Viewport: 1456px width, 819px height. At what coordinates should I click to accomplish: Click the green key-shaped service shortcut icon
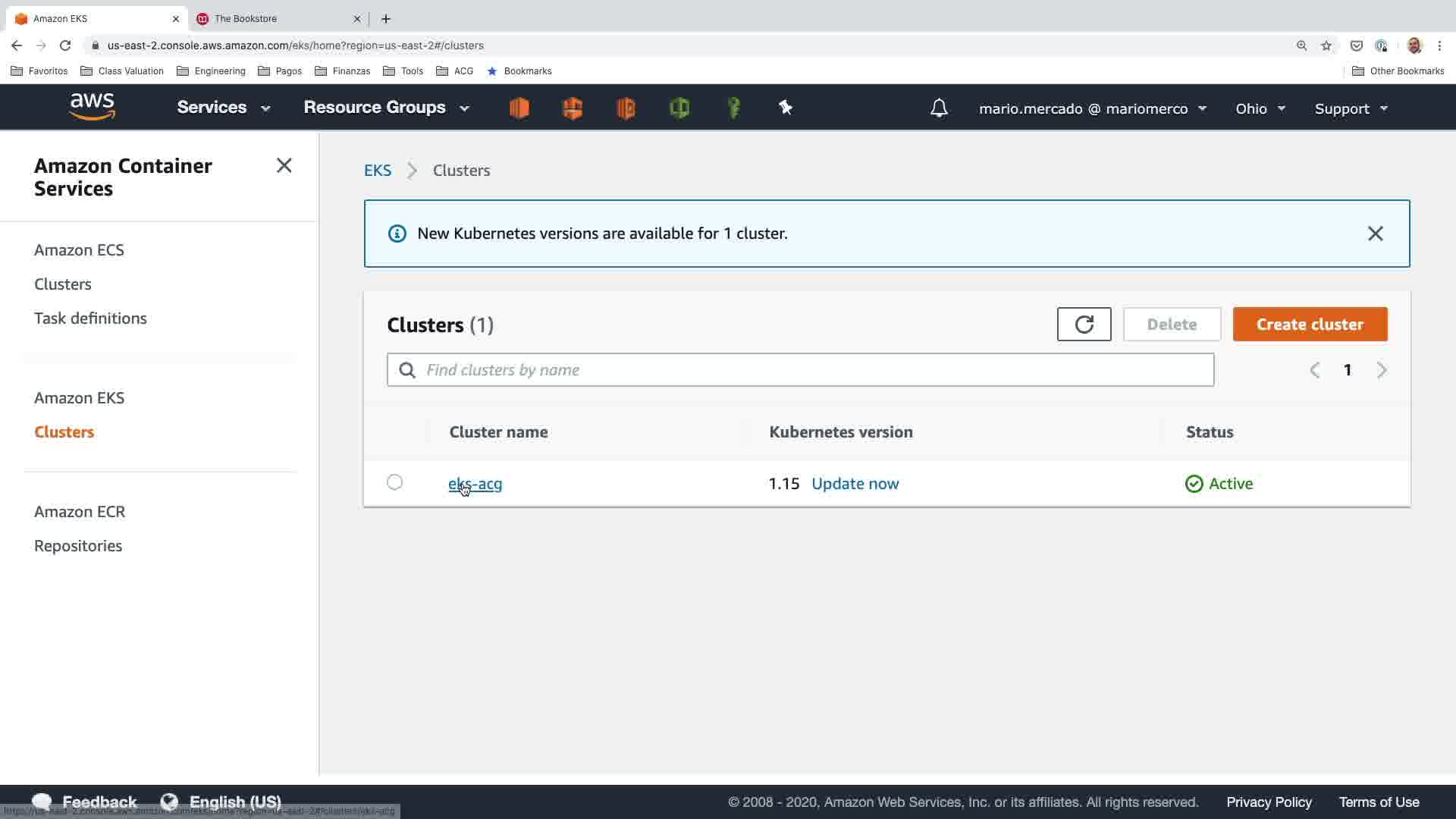[733, 108]
